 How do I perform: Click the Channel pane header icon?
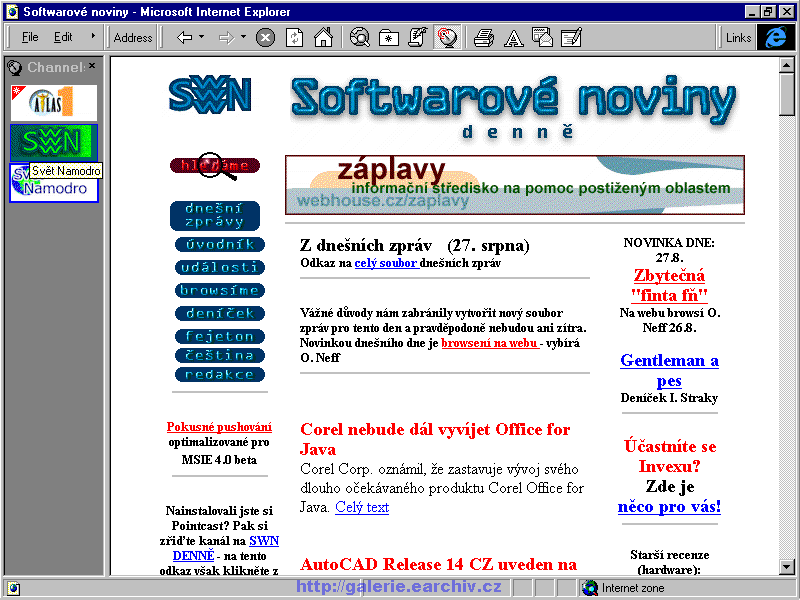pos(14,67)
